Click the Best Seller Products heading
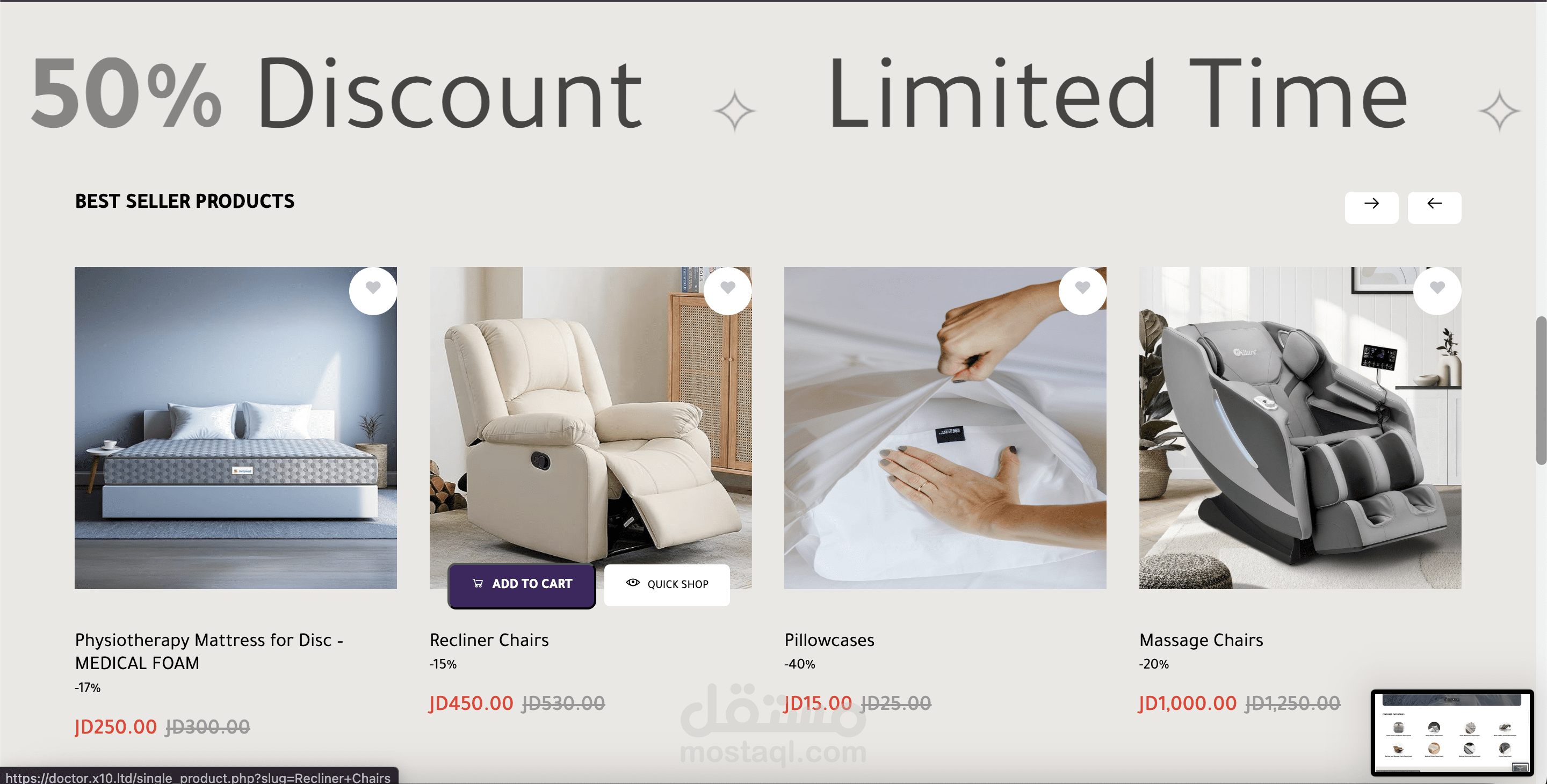Screen dimensions: 1547x784 click(x=184, y=201)
